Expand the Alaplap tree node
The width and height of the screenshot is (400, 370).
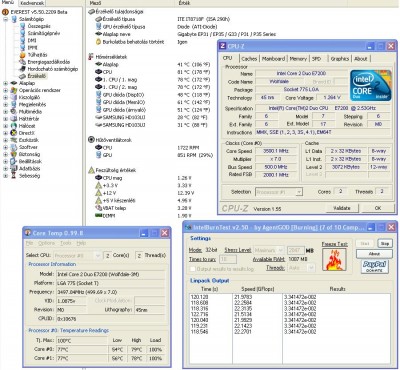pos(5,83)
